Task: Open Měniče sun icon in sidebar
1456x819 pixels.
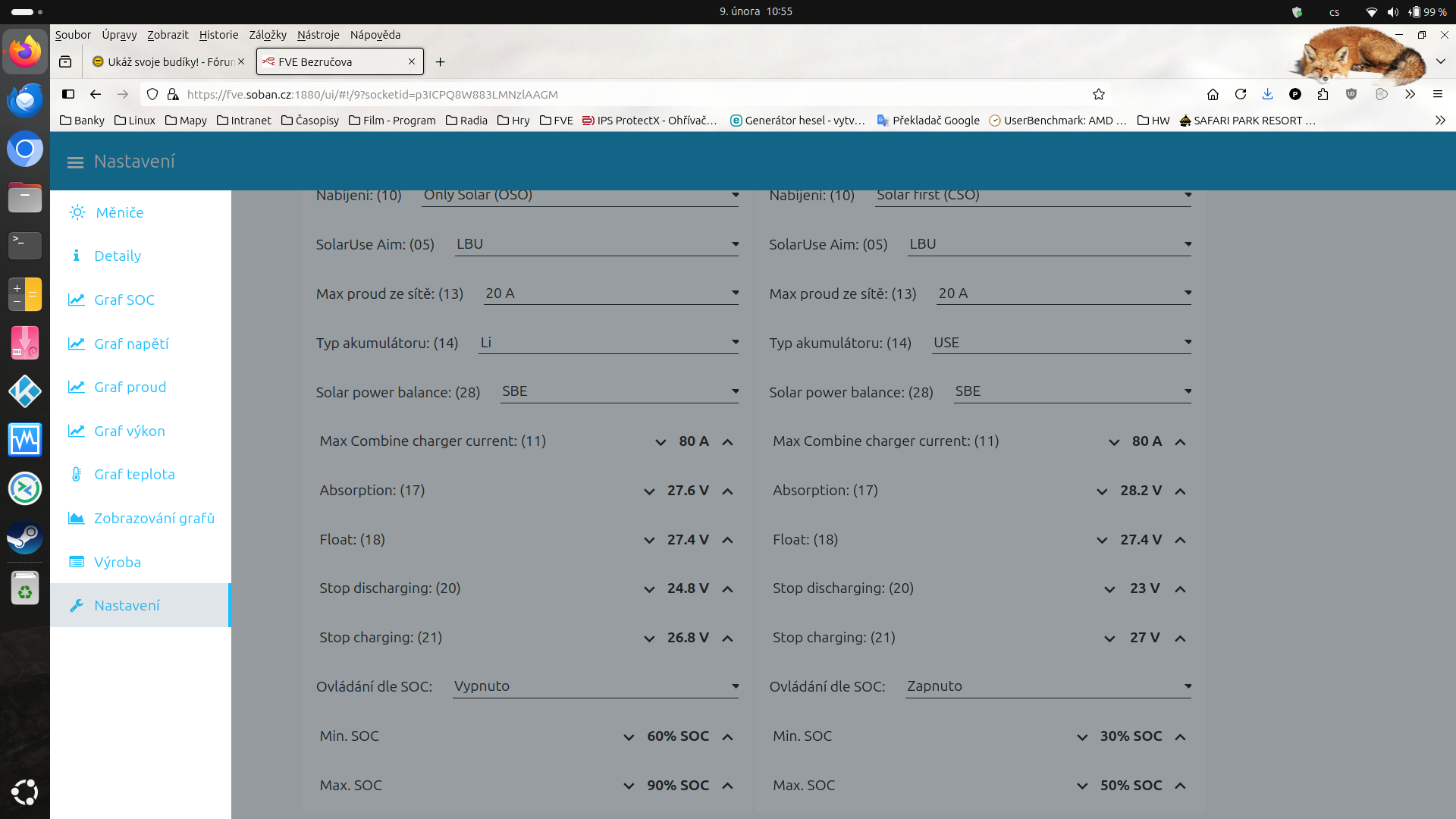Action: coord(77,212)
